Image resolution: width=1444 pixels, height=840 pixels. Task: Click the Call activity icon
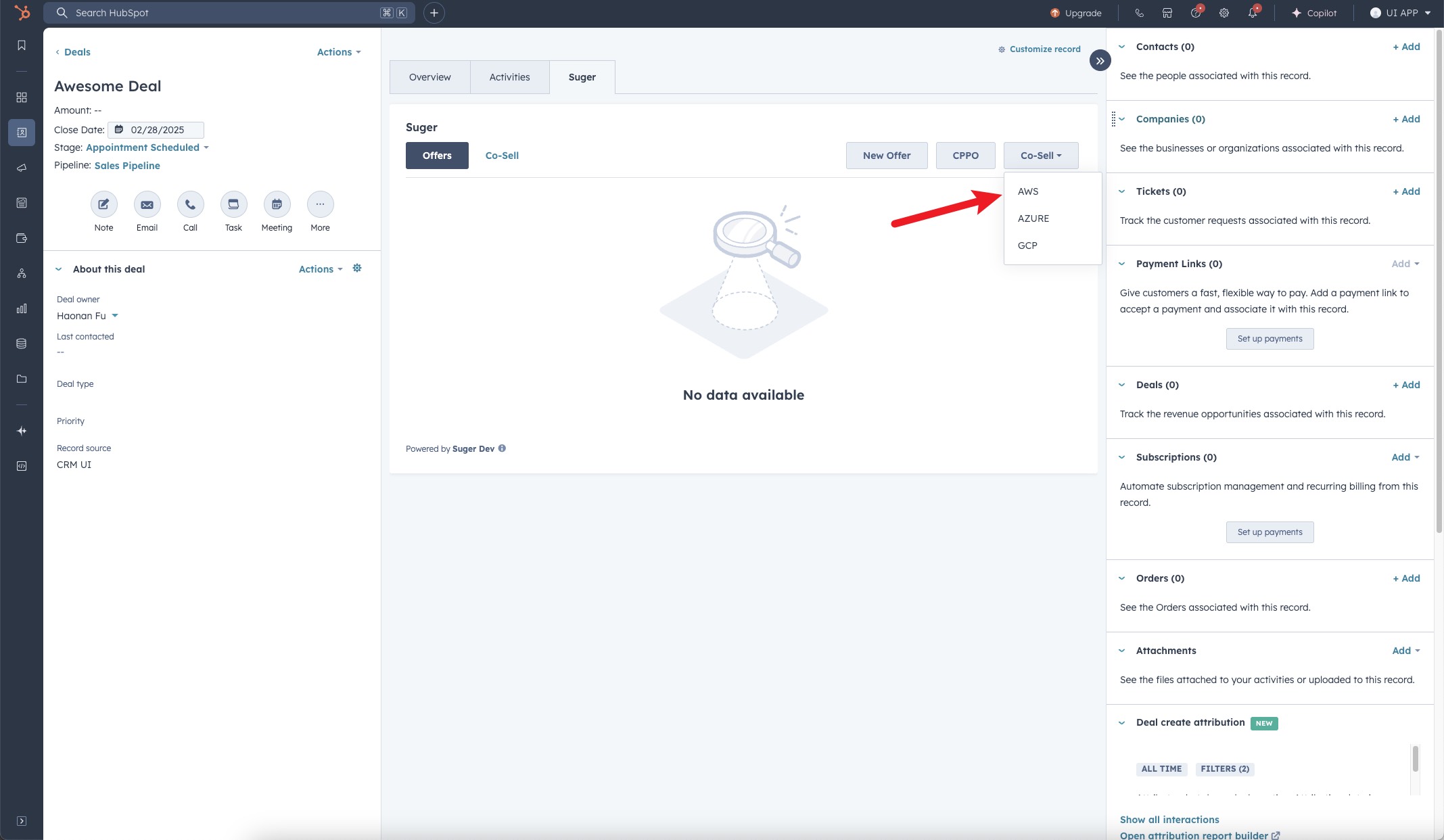point(190,204)
